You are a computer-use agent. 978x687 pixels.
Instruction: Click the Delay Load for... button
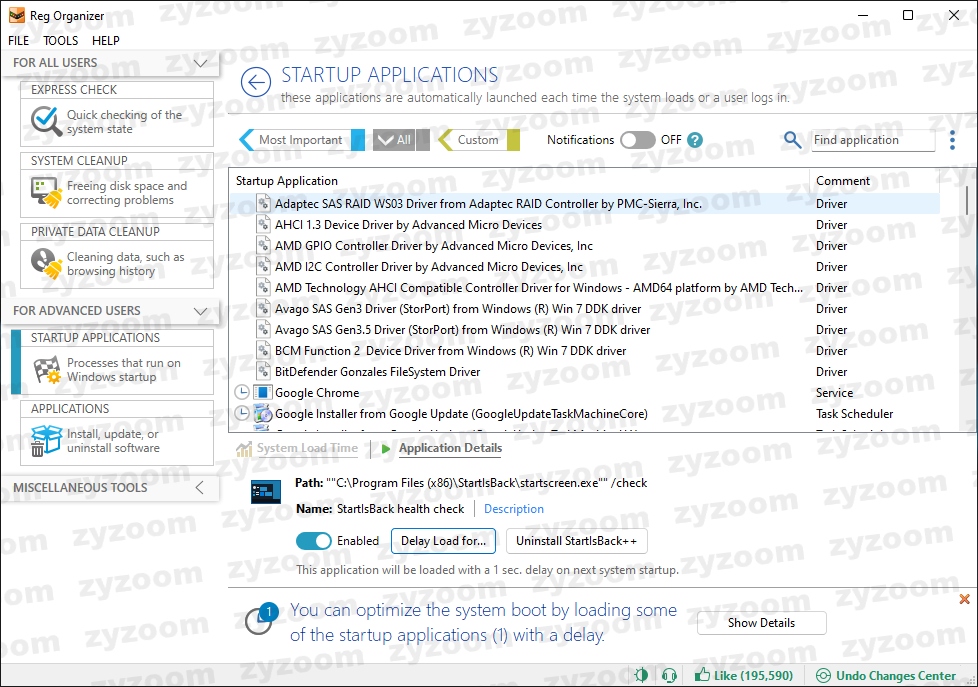pyautogui.click(x=443, y=541)
